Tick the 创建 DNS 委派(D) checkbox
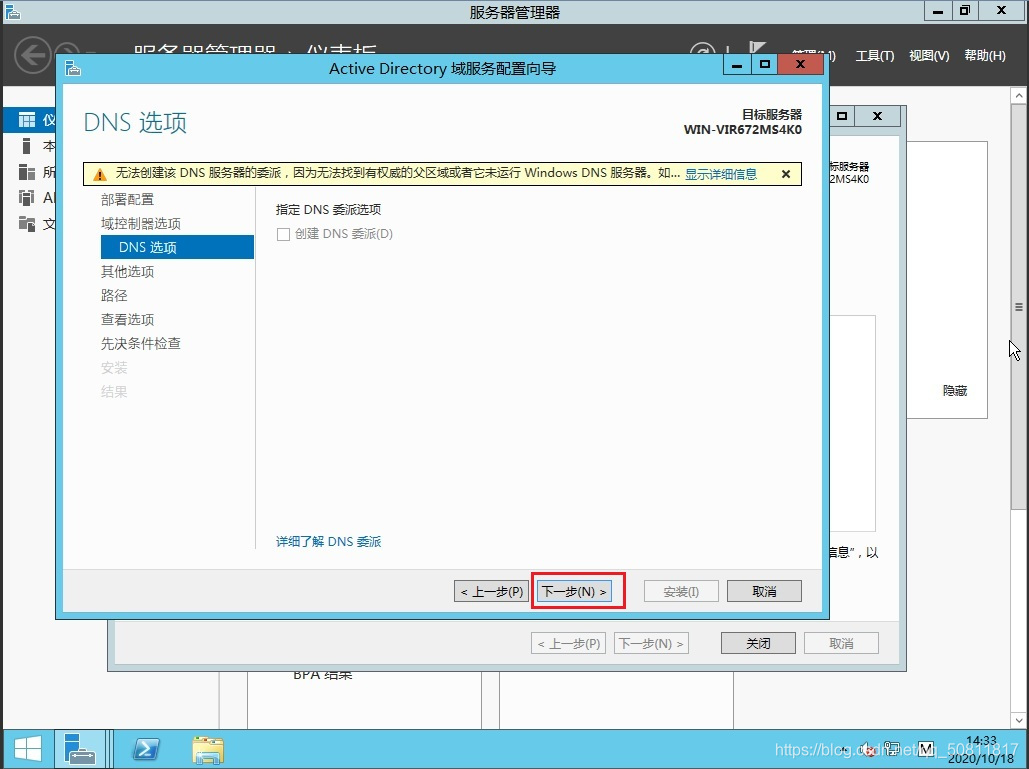Screen dimensions: 1029x769 tap(284, 234)
